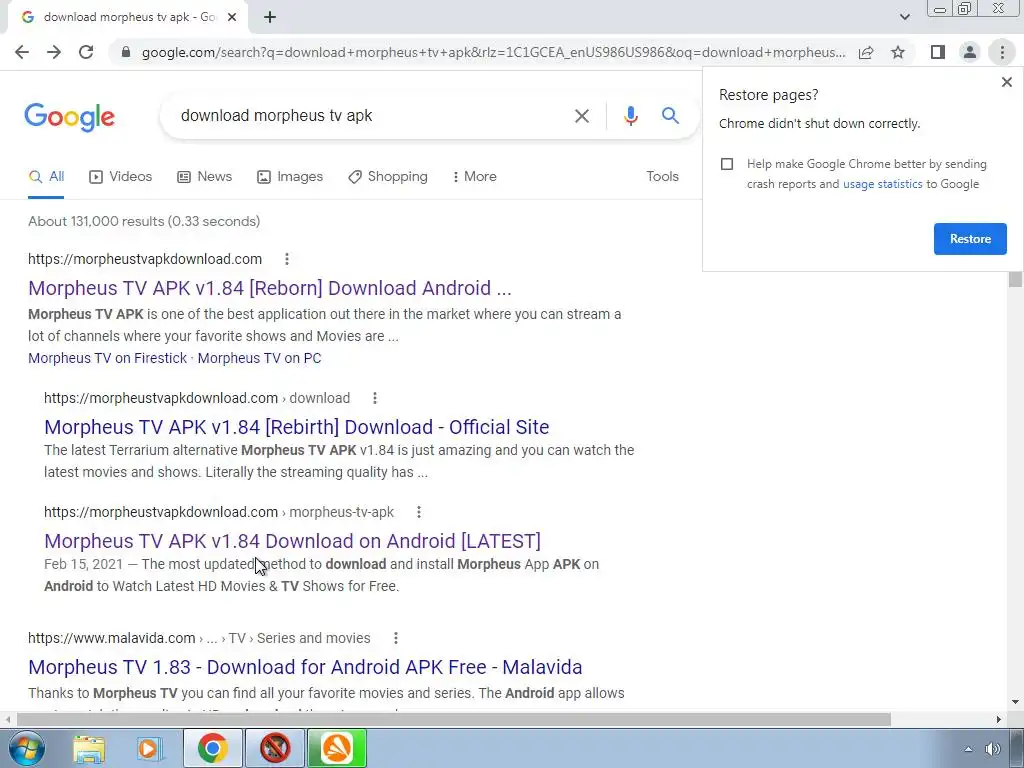The width and height of the screenshot is (1024, 768).
Task: View site information via the lock icon
Action: (x=126, y=52)
